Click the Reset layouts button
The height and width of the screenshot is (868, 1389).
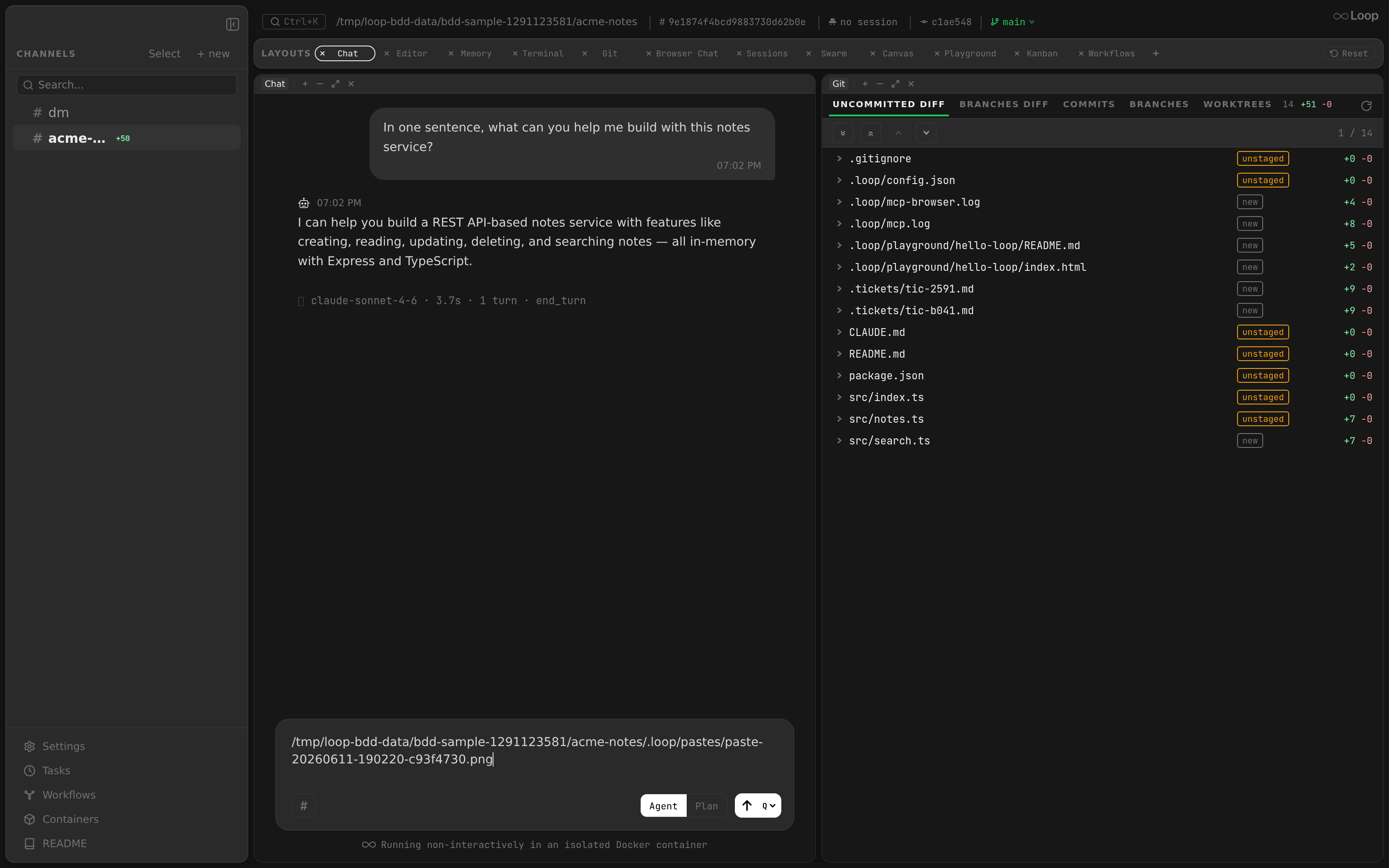click(1349, 53)
